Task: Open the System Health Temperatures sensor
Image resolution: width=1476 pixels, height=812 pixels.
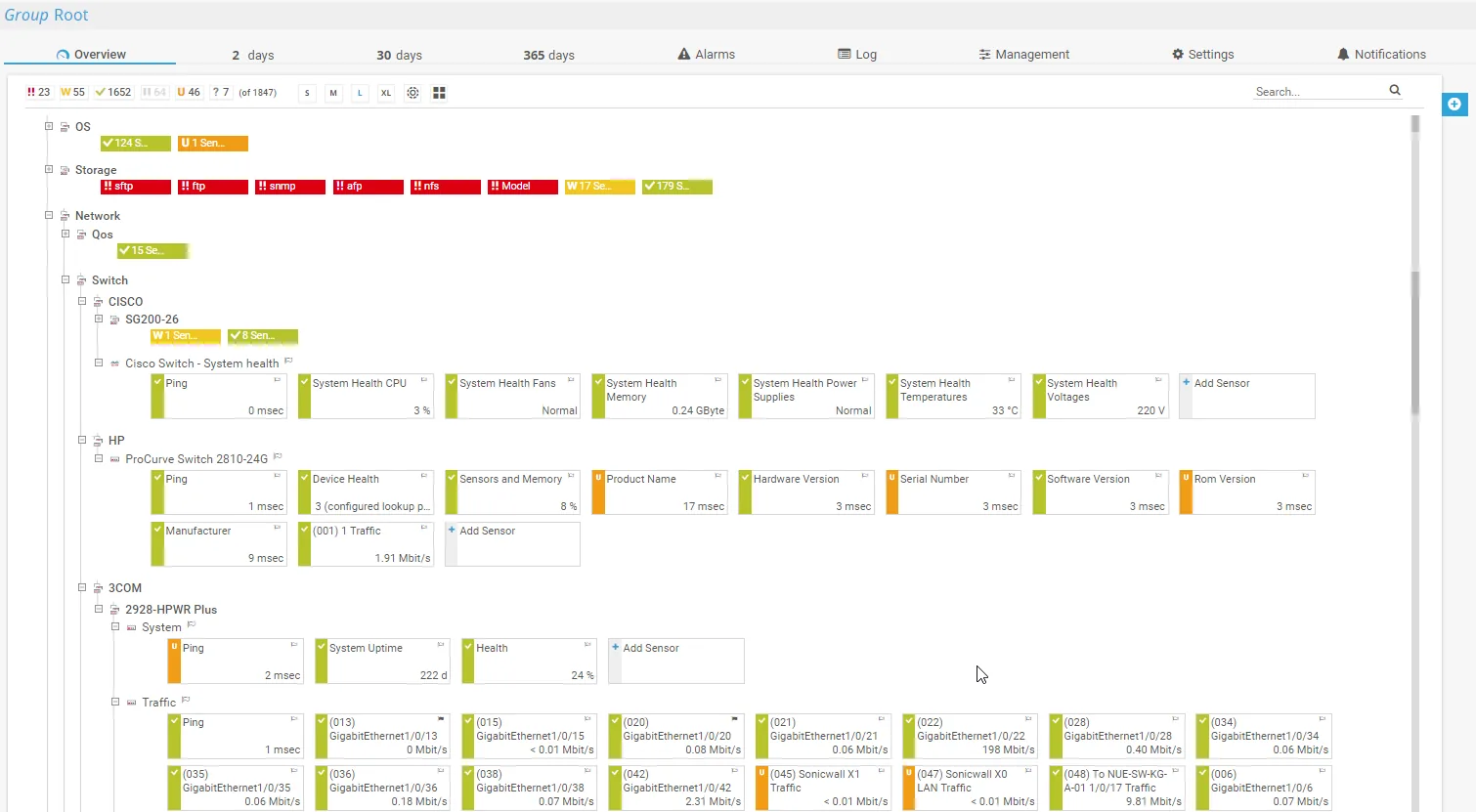Action: [953, 396]
